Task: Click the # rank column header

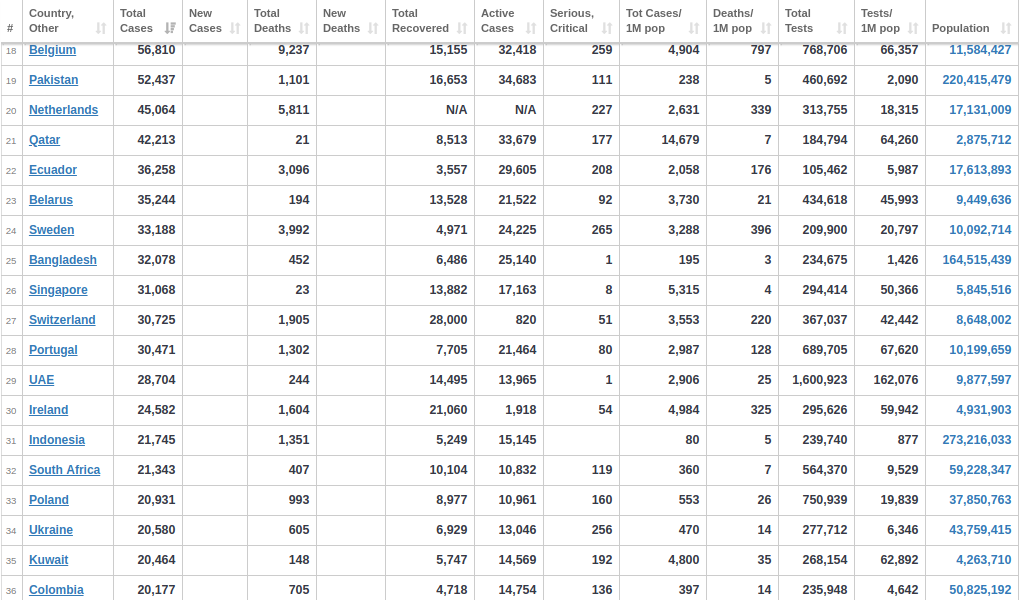Action: click(x=10, y=28)
